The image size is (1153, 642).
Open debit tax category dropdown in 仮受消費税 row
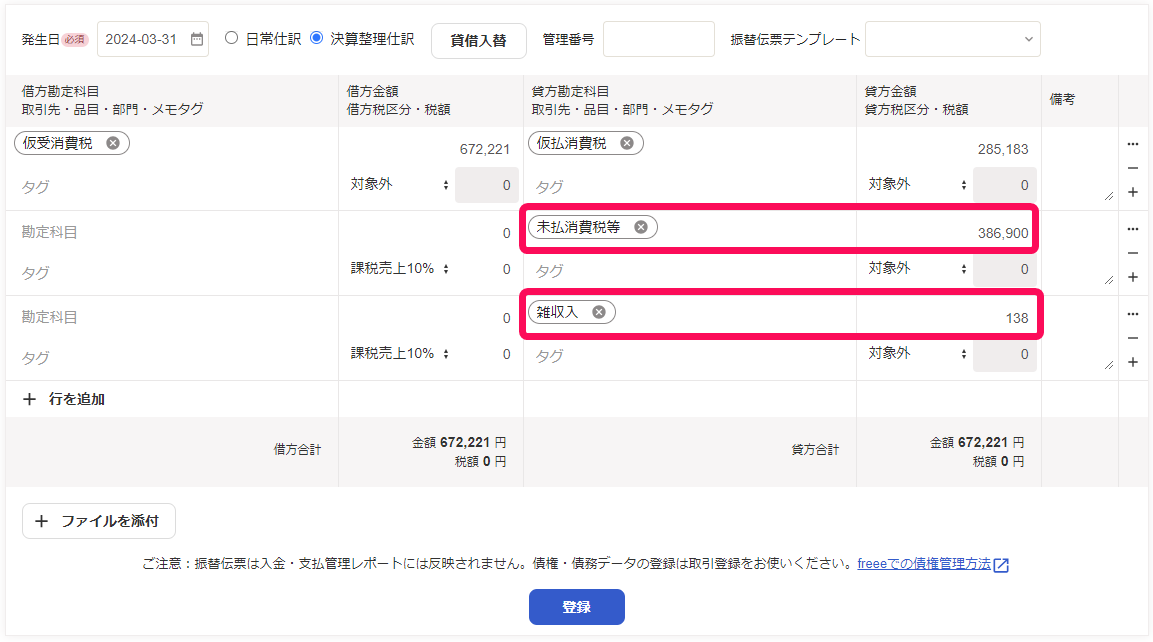pyautogui.click(x=399, y=185)
